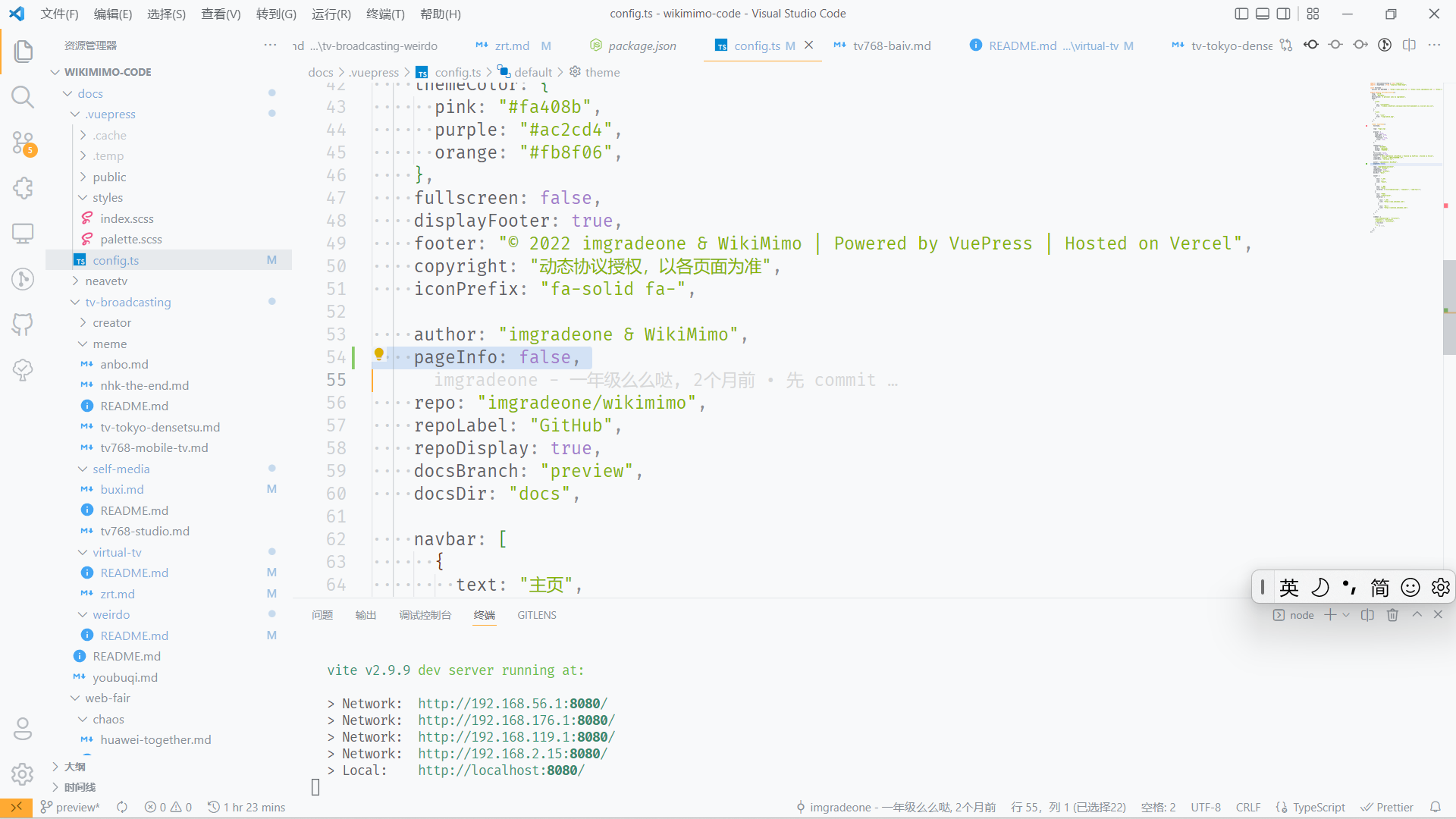The width and height of the screenshot is (1456, 819).
Task: Open Source Control view with 5 pending changes
Action: pyautogui.click(x=23, y=143)
